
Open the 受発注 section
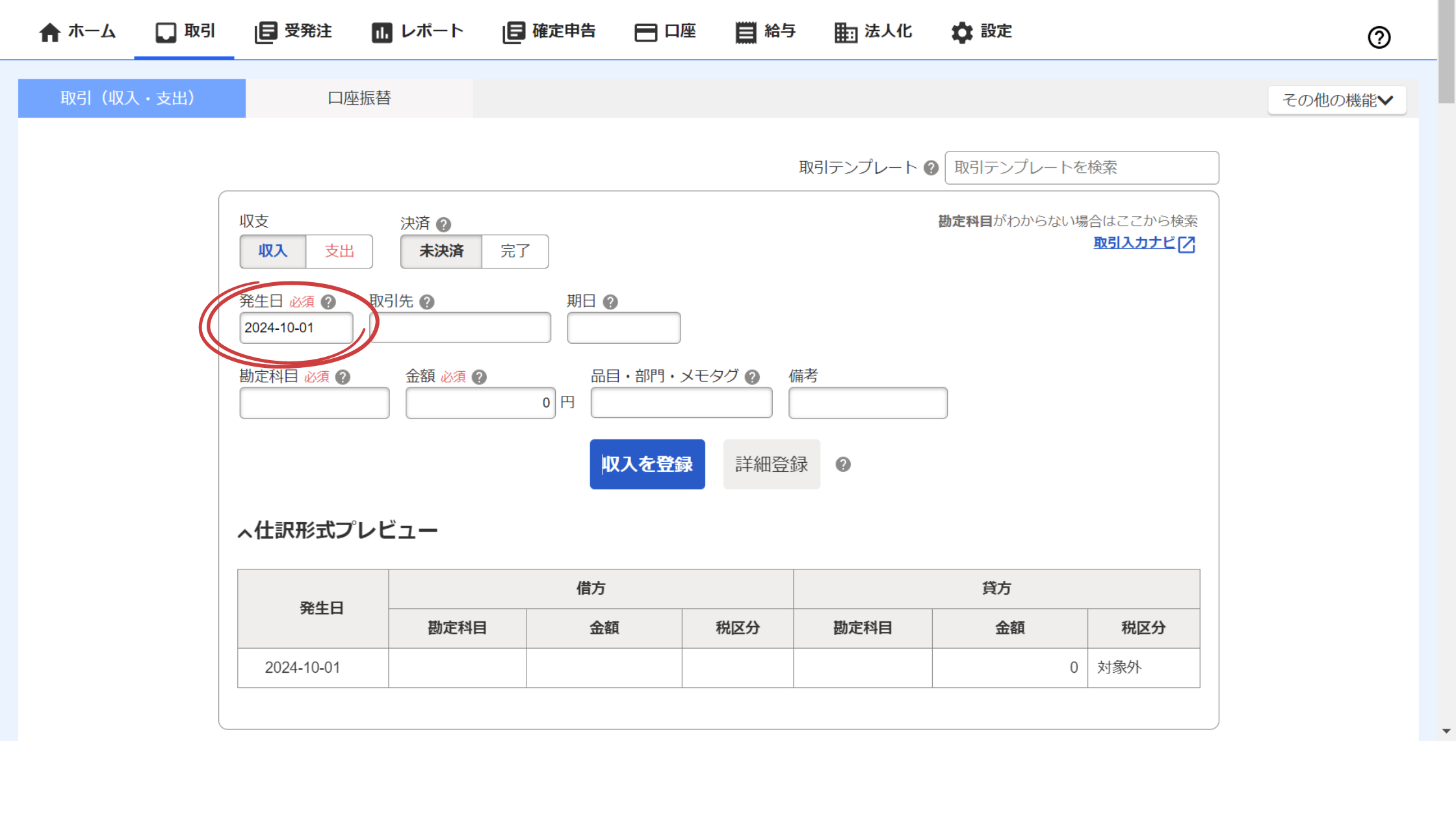(292, 31)
